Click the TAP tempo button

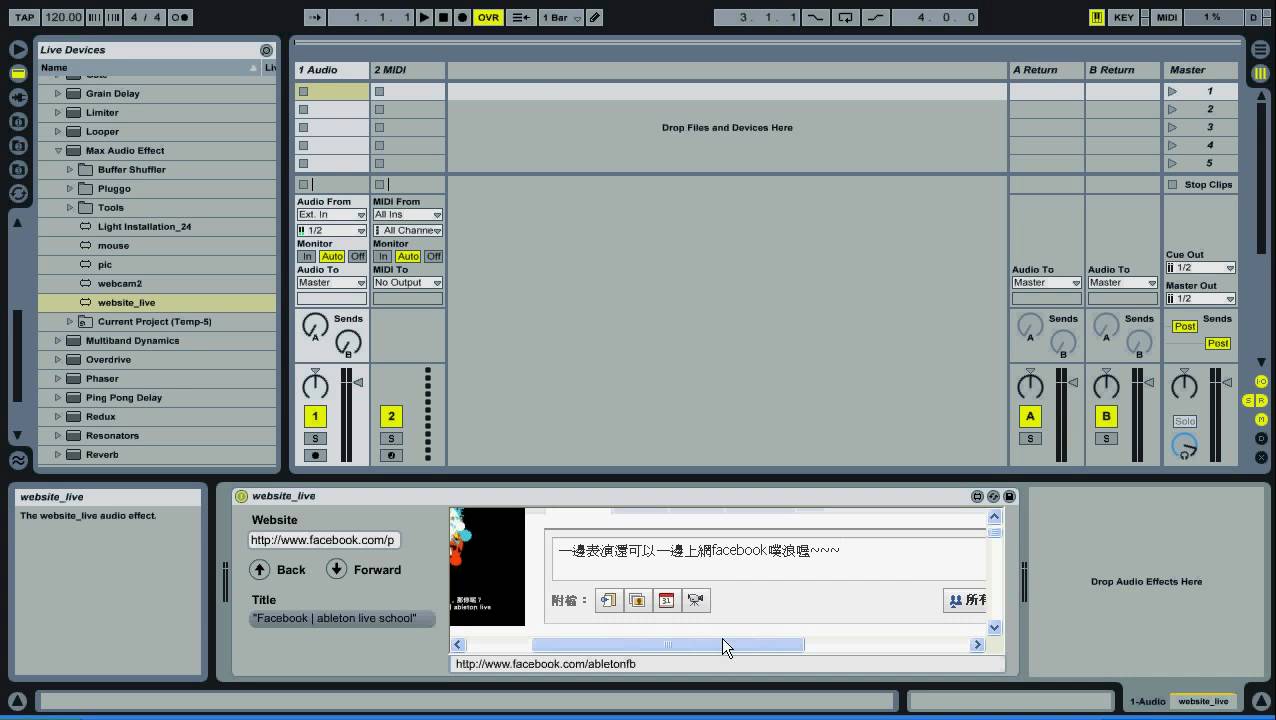[24, 17]
